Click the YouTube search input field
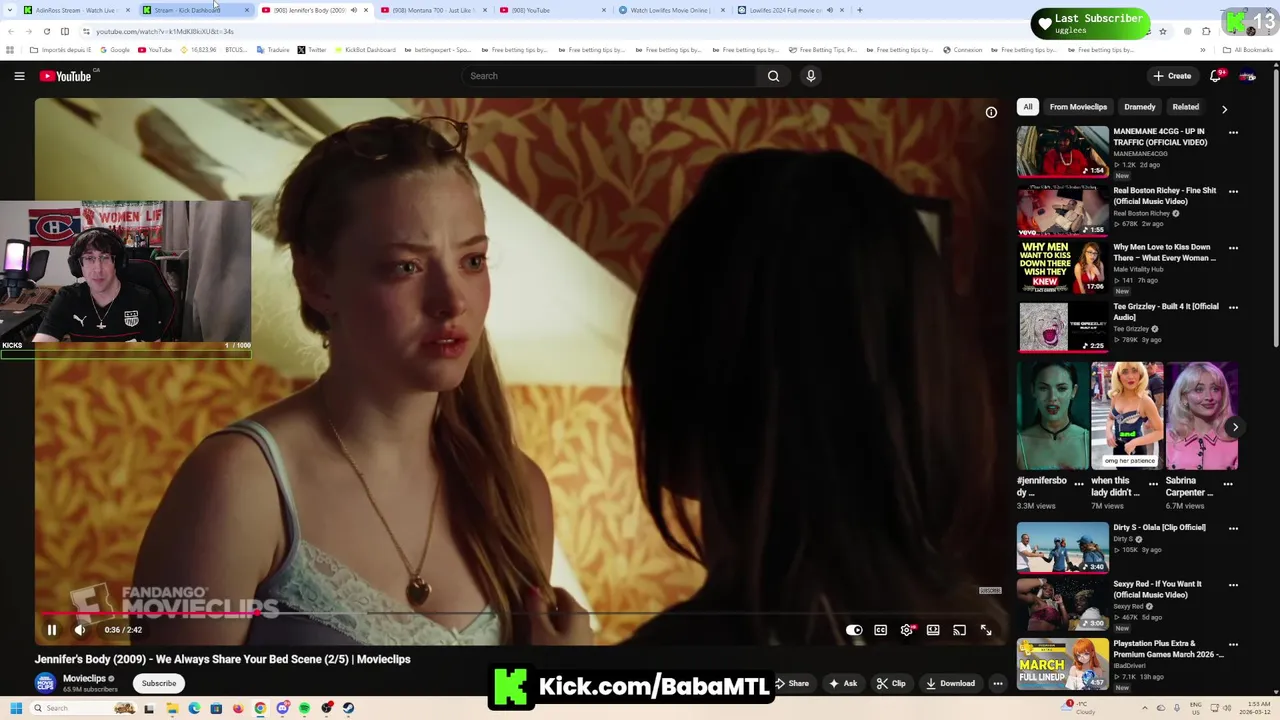 (x=610, y=76)
